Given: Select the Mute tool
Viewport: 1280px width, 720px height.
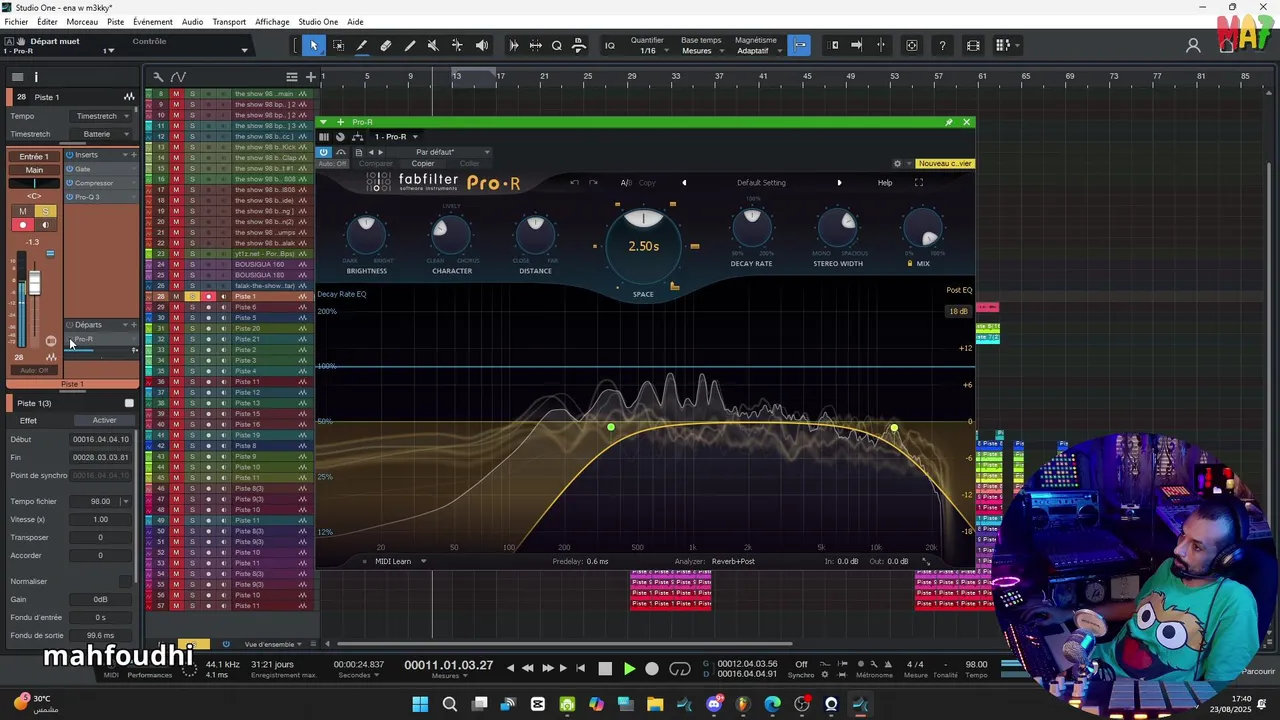Looking at the screenshot, I should (433, 45).
